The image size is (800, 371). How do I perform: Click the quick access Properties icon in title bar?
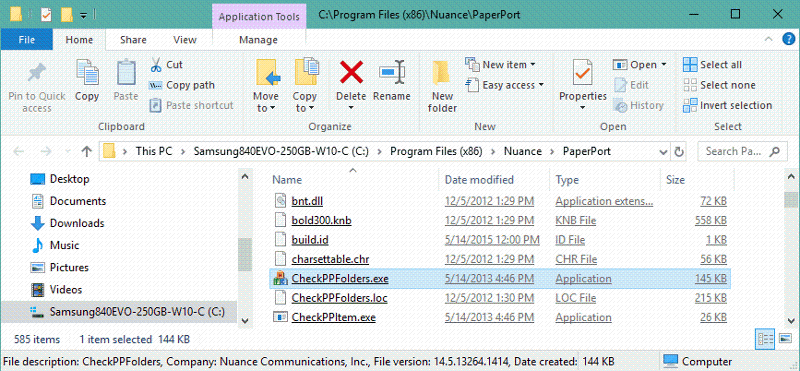(46, 14)
